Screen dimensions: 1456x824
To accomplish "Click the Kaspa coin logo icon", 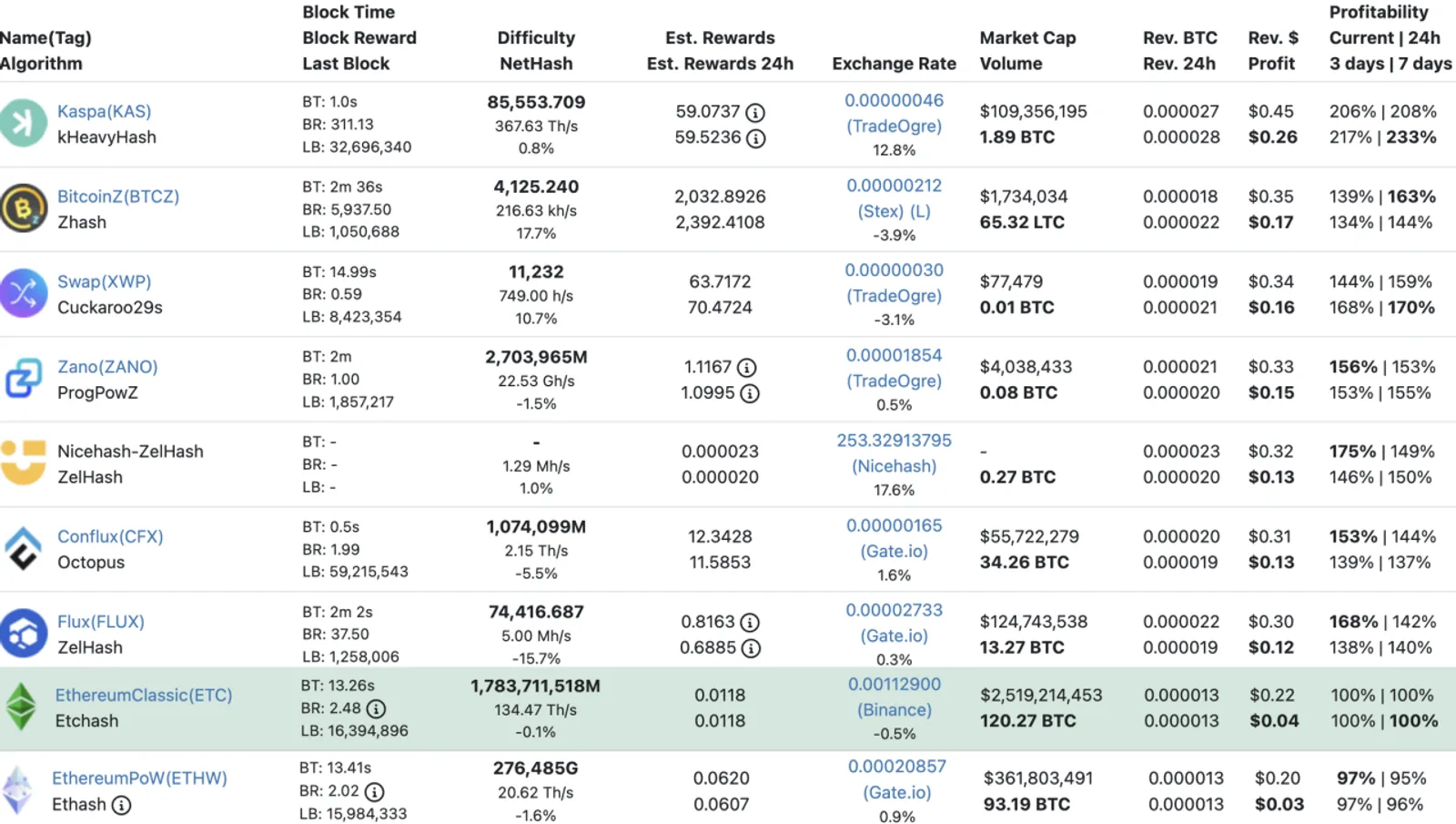I will (x=22, y=123).
